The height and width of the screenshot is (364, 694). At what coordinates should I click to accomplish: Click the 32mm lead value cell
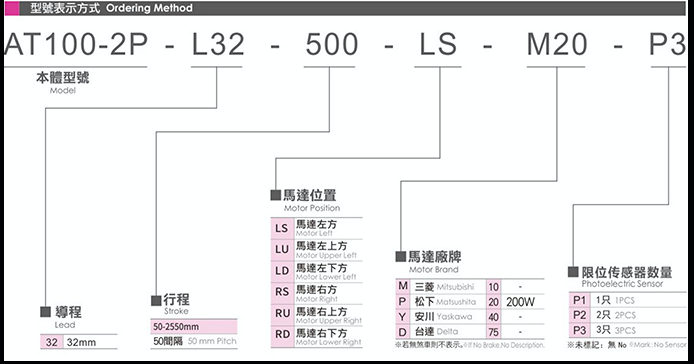pyautogui.click(x=90, y=342)
